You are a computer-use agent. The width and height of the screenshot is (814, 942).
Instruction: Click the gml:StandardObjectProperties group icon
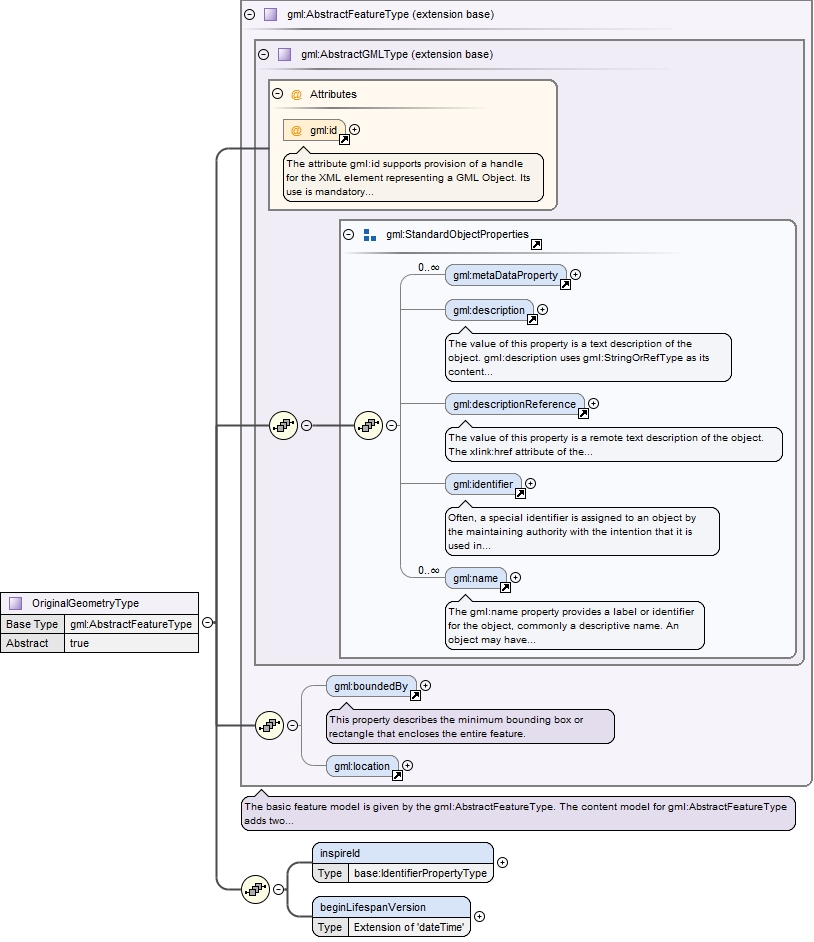click(x=370, y=235)
